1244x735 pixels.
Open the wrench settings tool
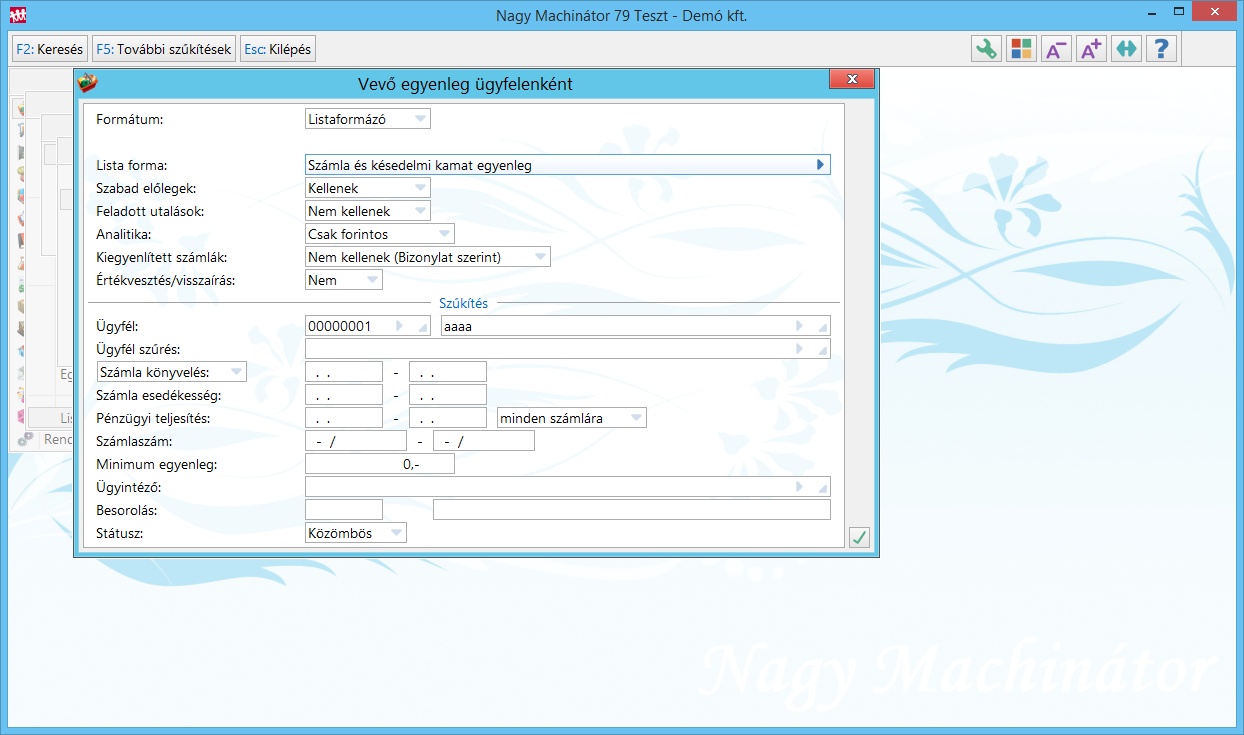point(986,49)
